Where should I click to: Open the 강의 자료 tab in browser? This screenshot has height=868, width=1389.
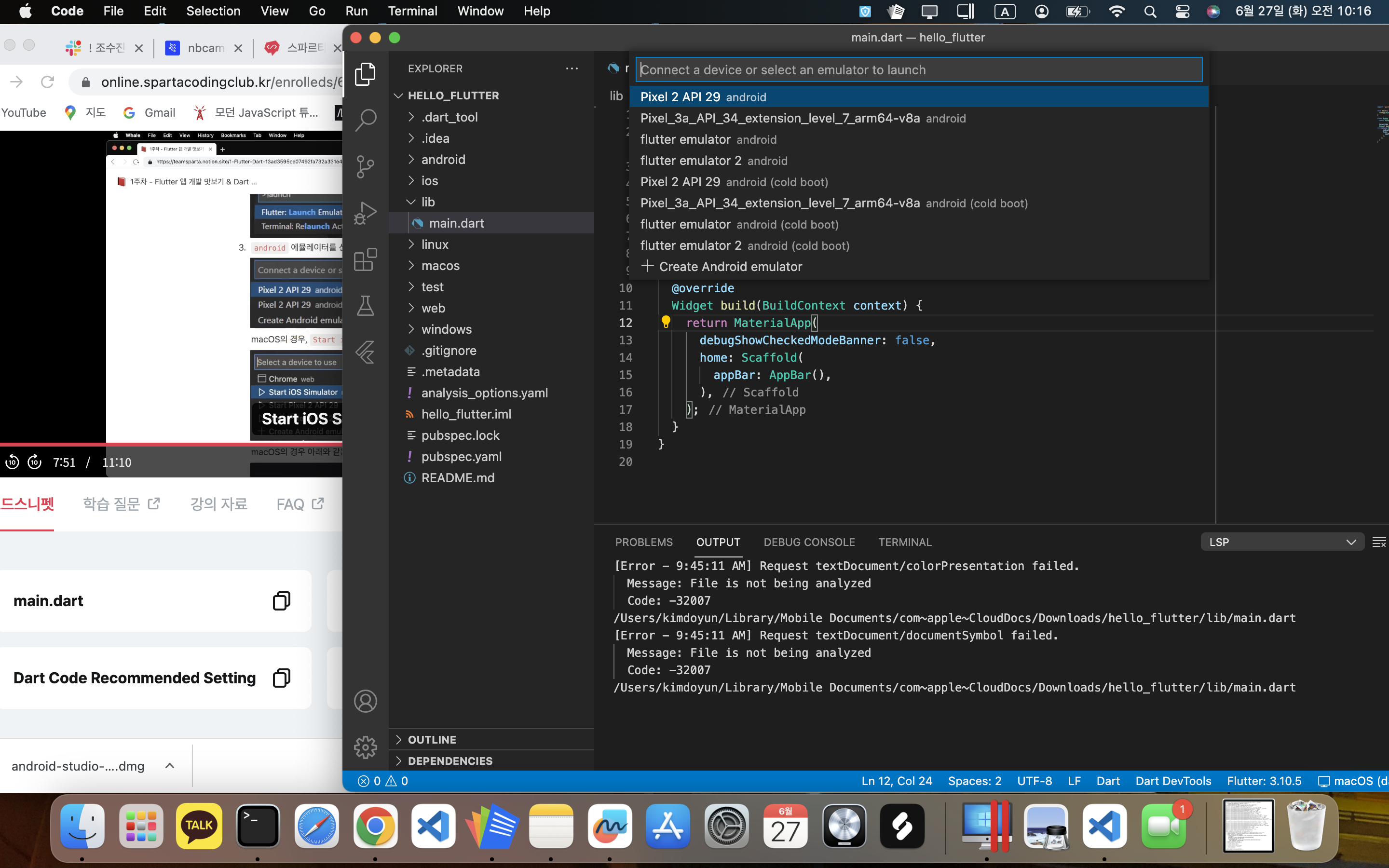pyautogui.click(x=218, y=504)
